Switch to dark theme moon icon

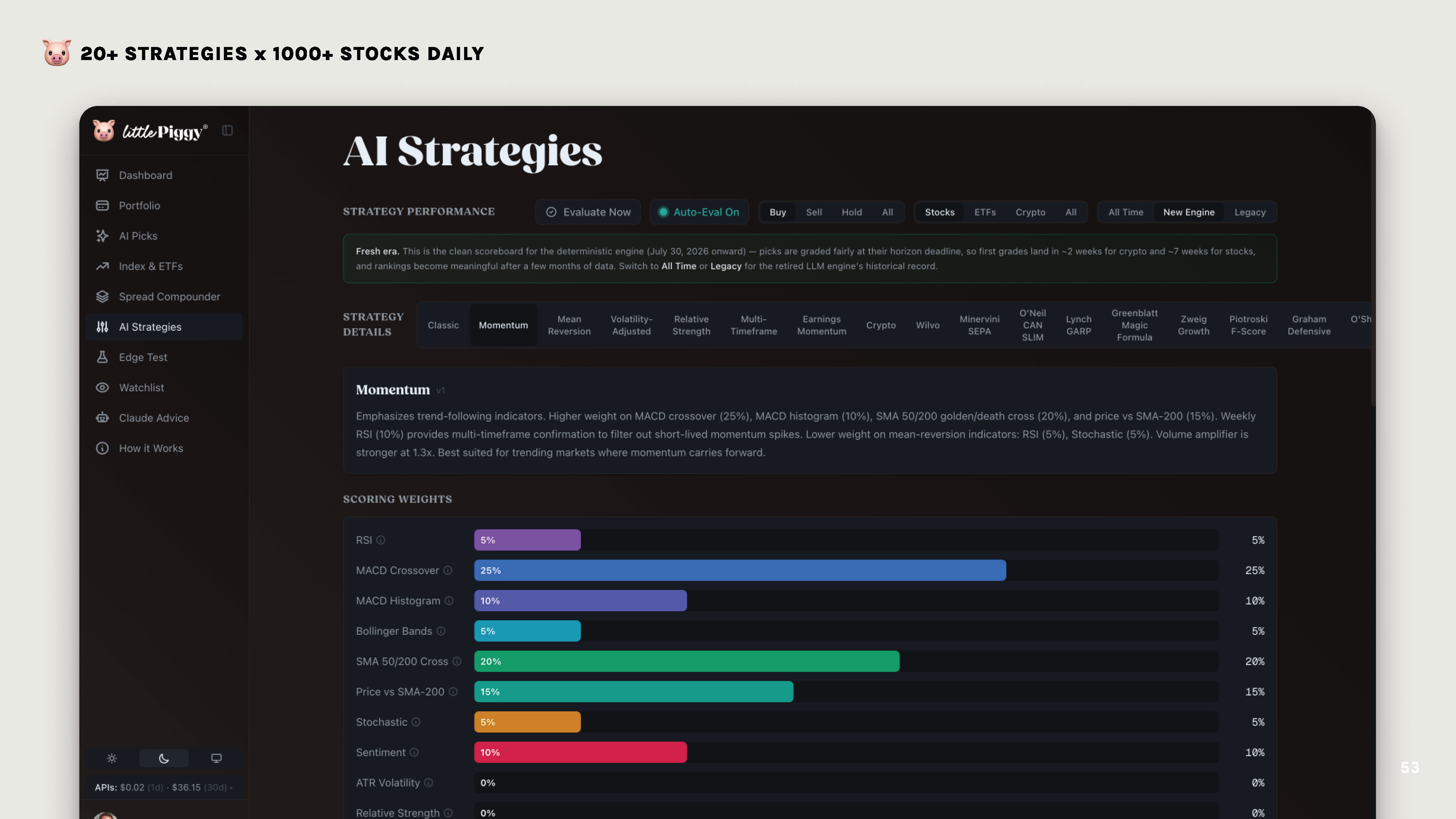coord(164,759)
